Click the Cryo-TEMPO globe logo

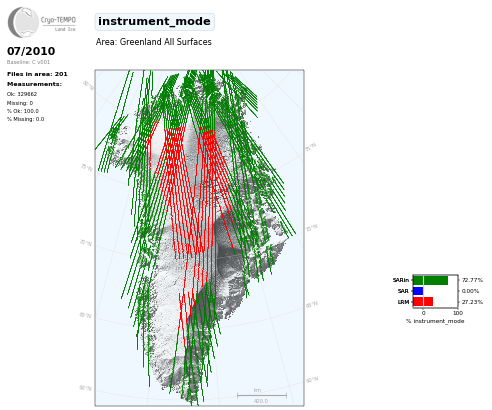(23, 22)
